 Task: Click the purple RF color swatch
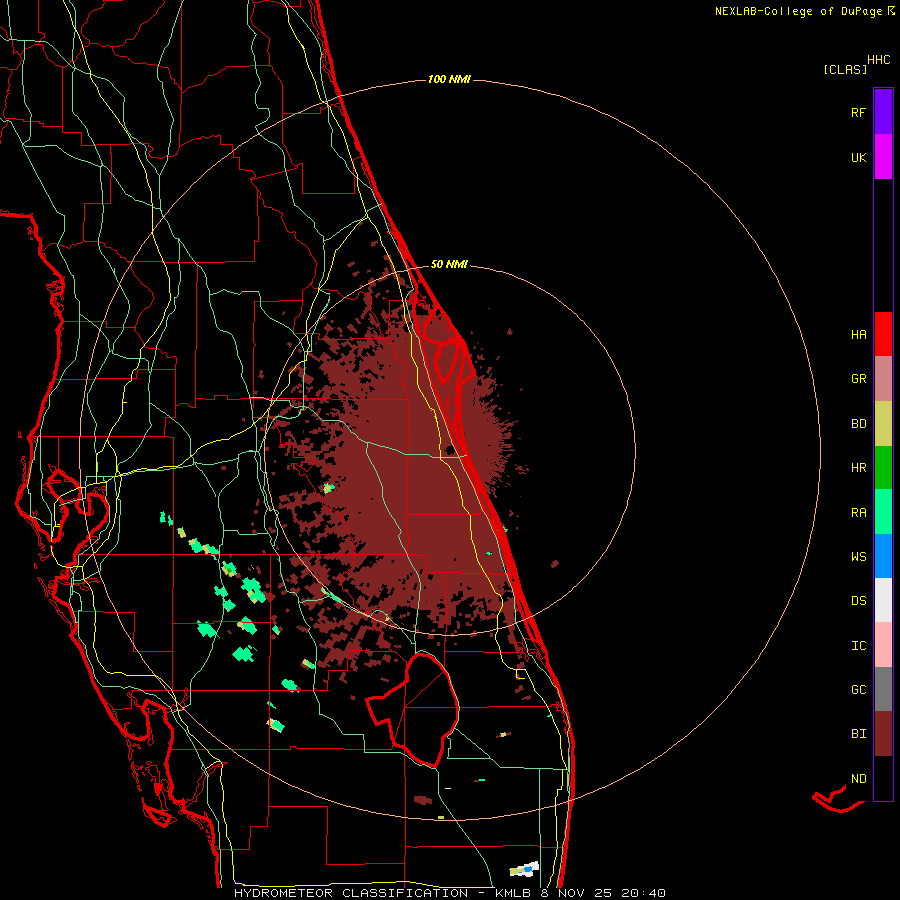pyautogui.click(x=883, y=112)
